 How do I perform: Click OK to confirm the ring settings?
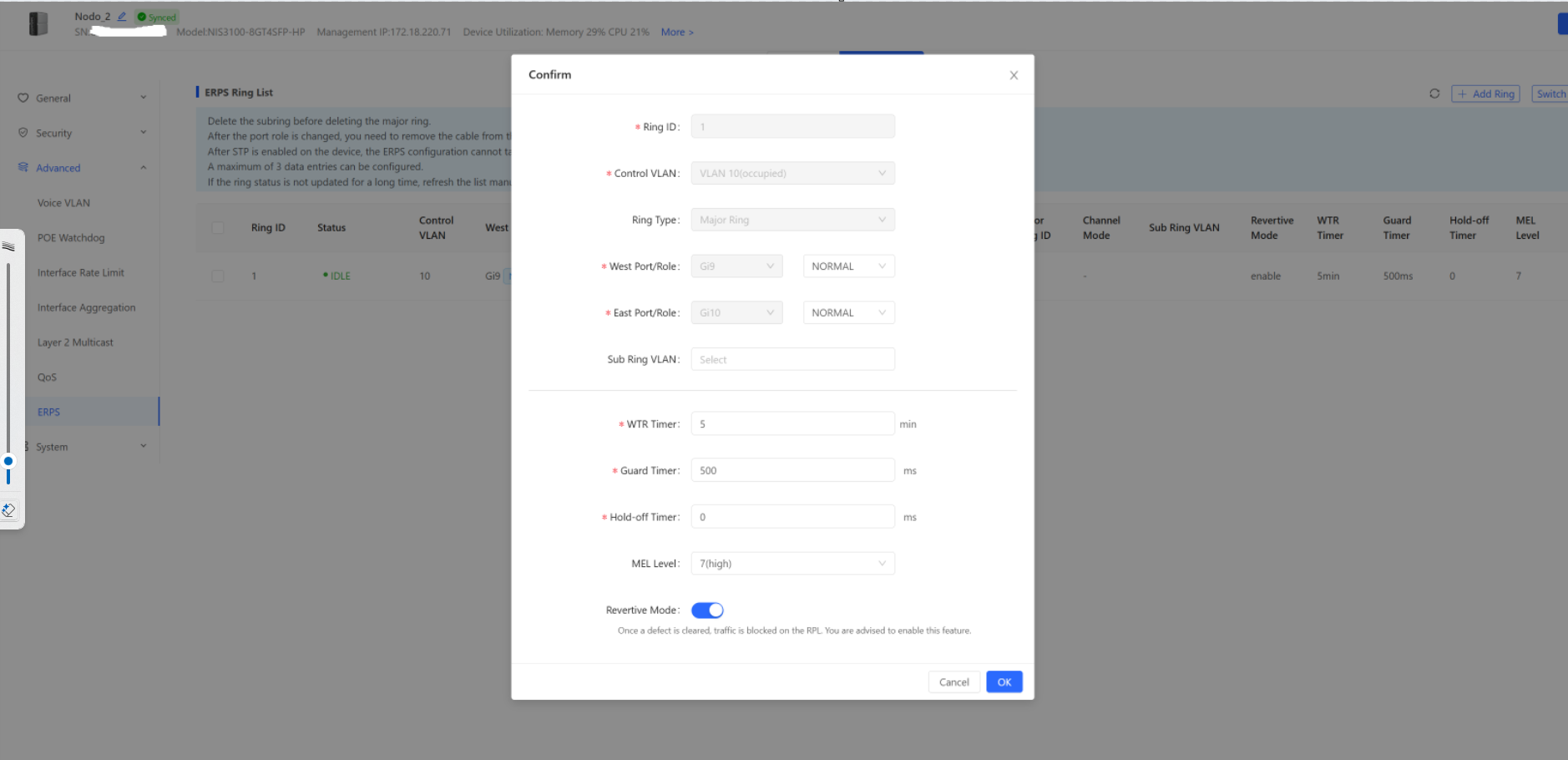(x=1004, y=682)
